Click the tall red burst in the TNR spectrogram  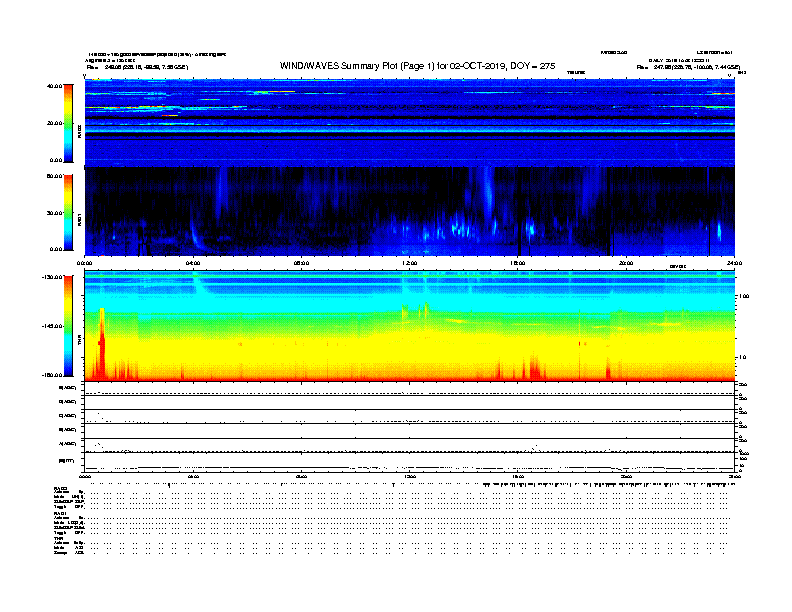pyautogui.click(x=102, y=343)
